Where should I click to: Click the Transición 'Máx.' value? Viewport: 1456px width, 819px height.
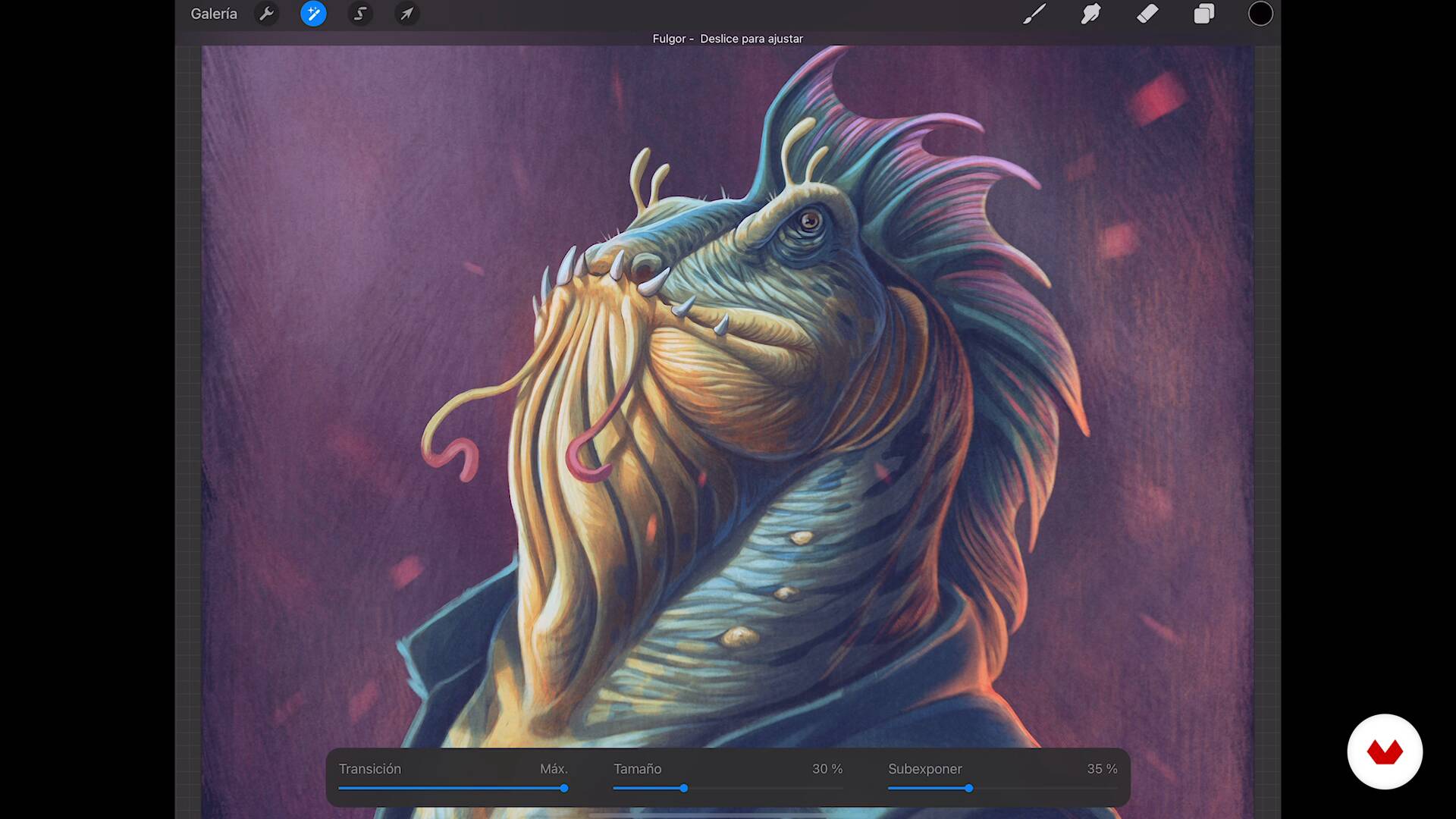[x=554, y=769]
